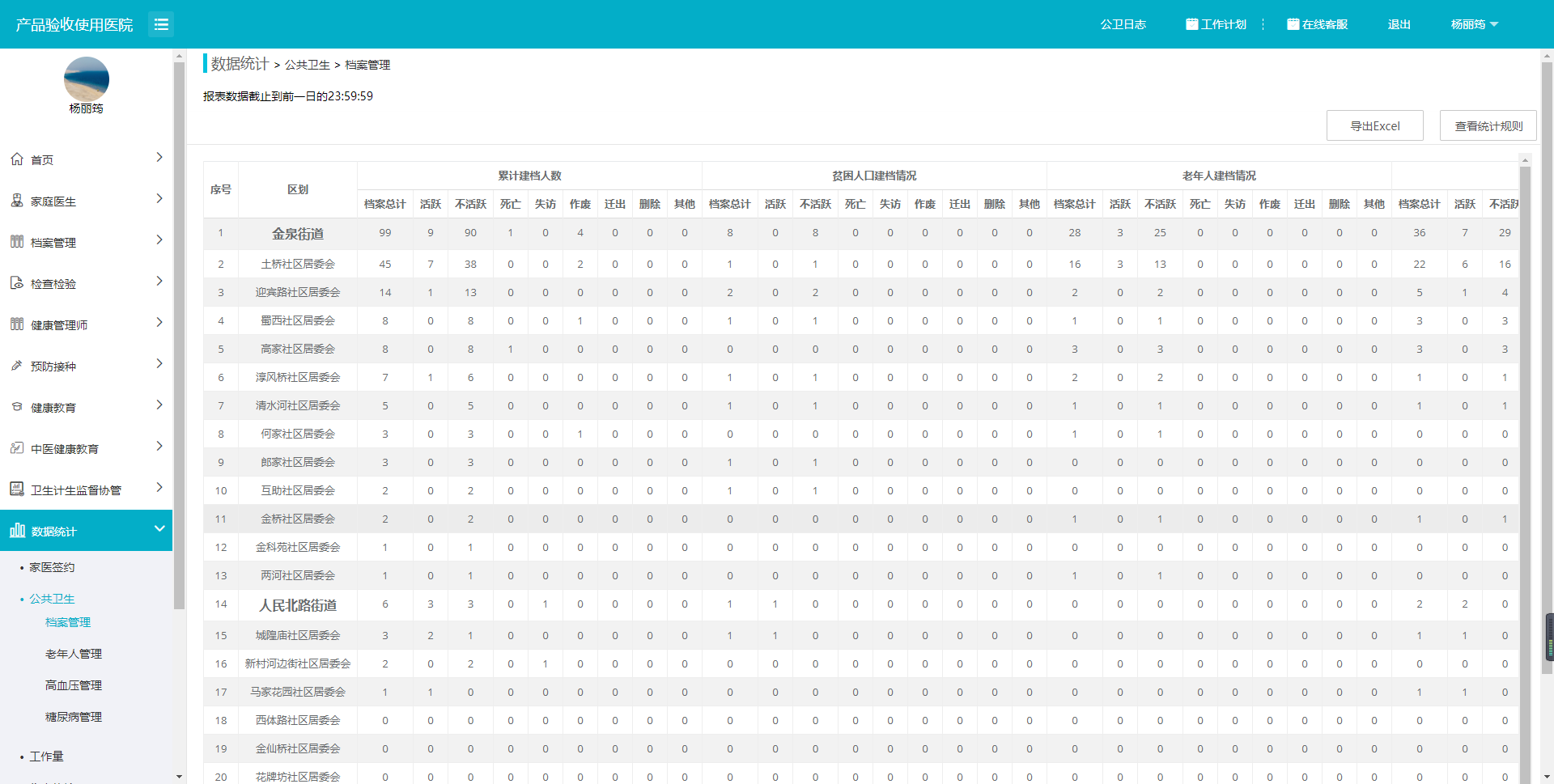1554x784 pixels.
Task: Click the hamburger menu toggle icon
Action: click(x=161, y=24)
